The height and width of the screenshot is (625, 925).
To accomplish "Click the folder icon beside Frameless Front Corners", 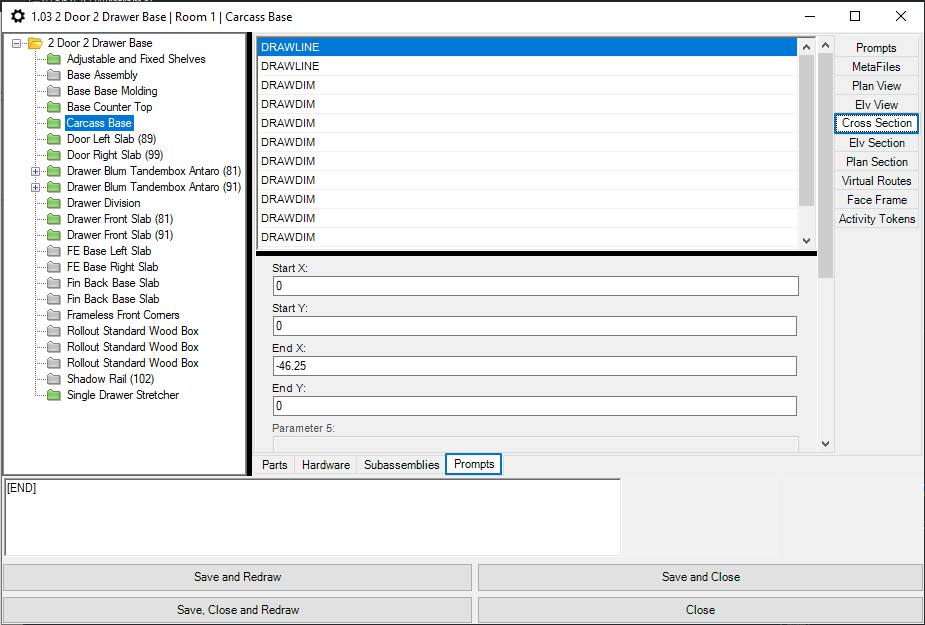I will pyautogui.click(x=54, y=315).
